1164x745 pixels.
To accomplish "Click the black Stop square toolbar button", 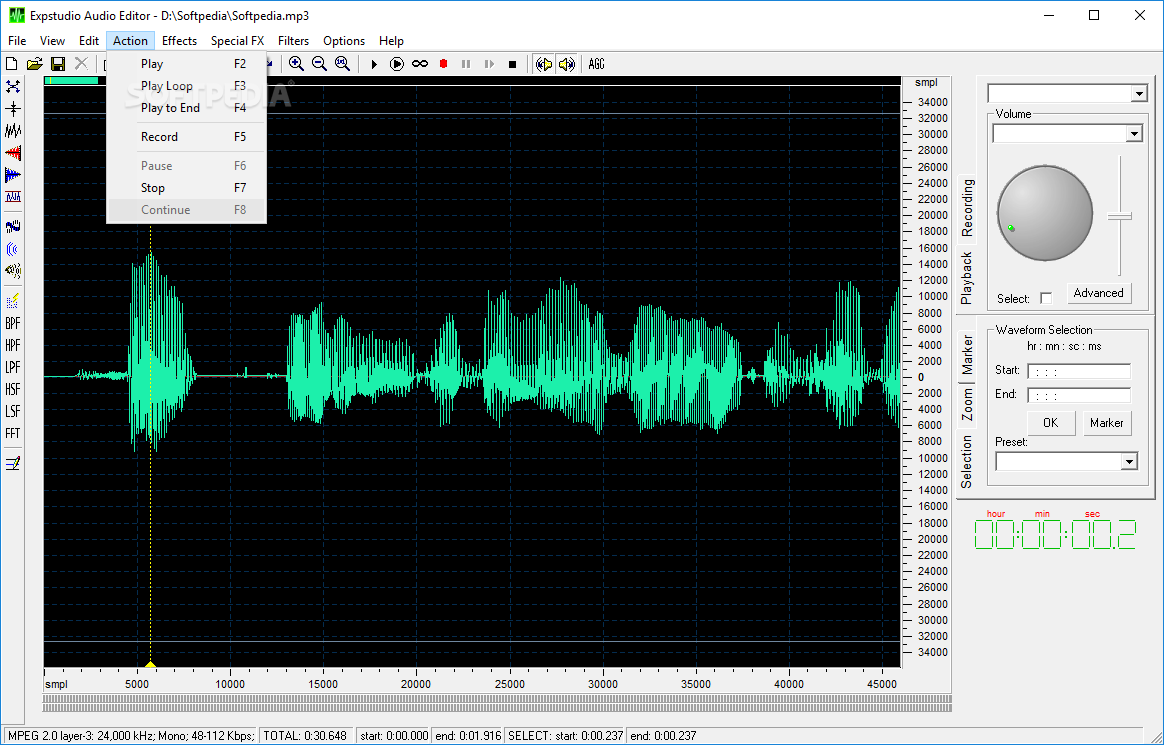I will [512, 65].
